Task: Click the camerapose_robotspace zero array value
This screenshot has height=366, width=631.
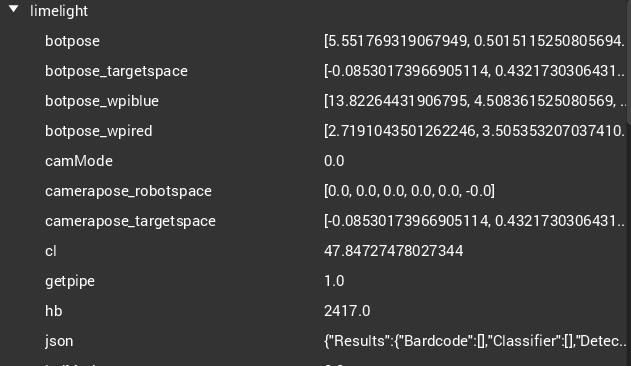Action: 409,191
